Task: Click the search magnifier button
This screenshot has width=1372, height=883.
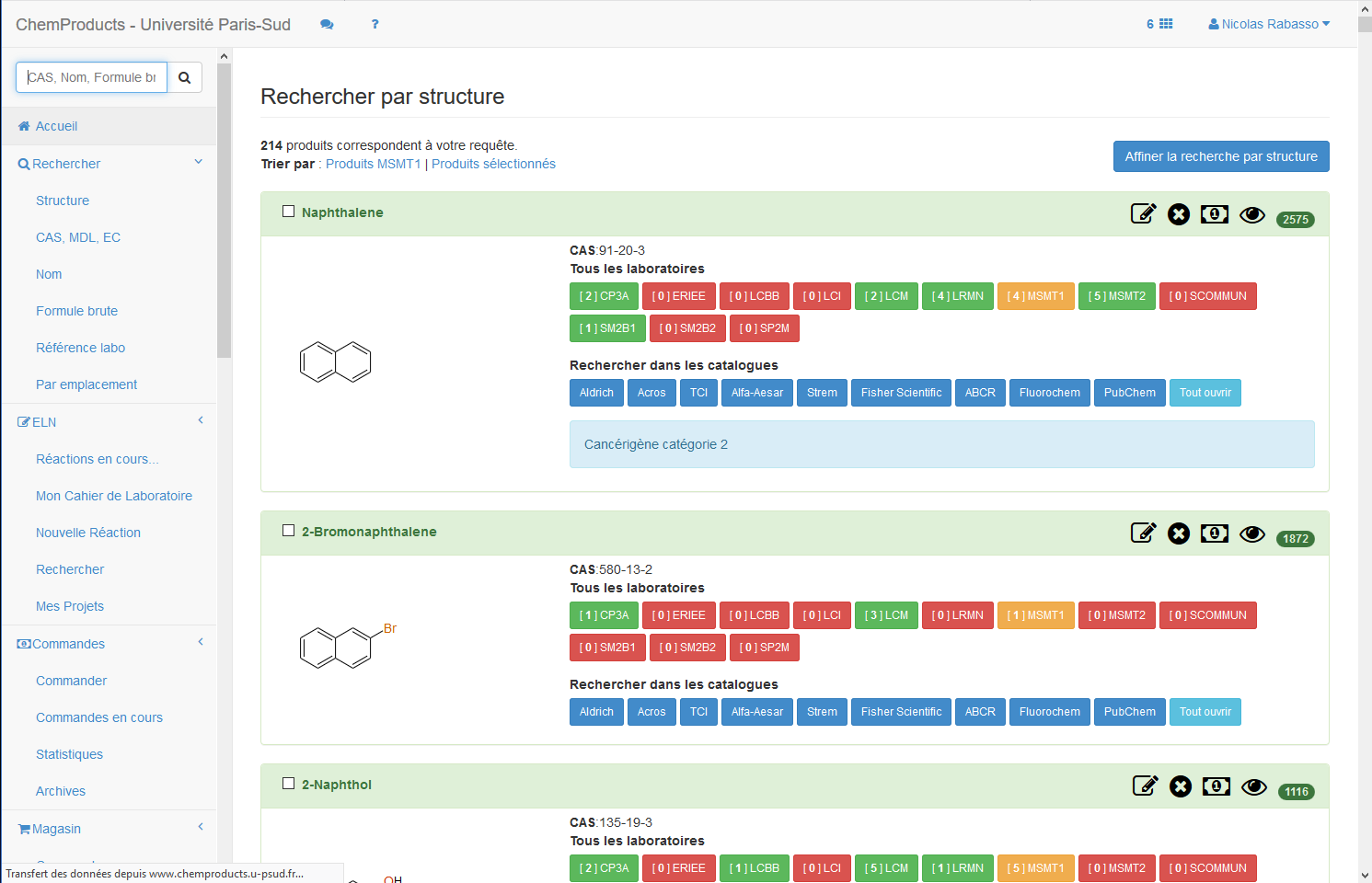Action: pos(185,77)
